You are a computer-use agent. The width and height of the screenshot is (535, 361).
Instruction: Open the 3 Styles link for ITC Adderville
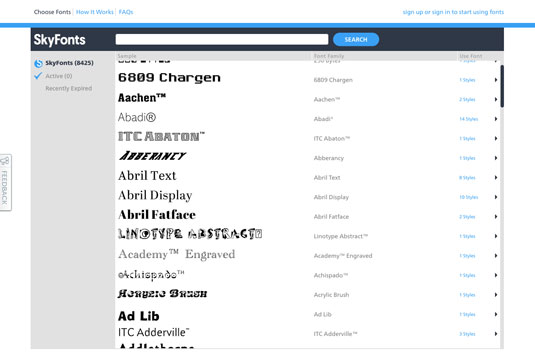tap(467, 334)
